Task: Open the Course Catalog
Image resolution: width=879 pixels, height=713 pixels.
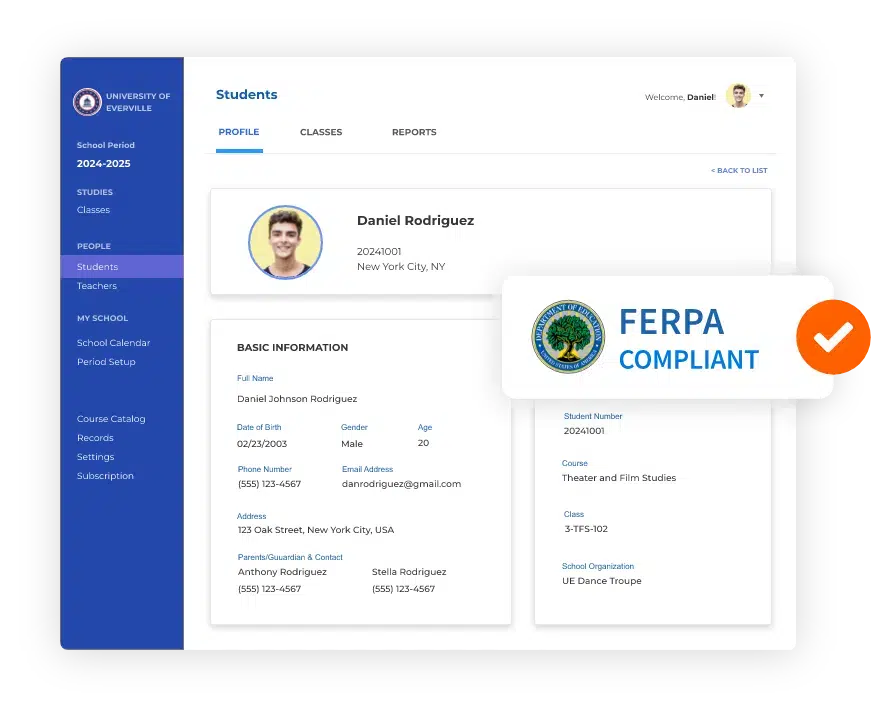Action: tap(111, 418)
